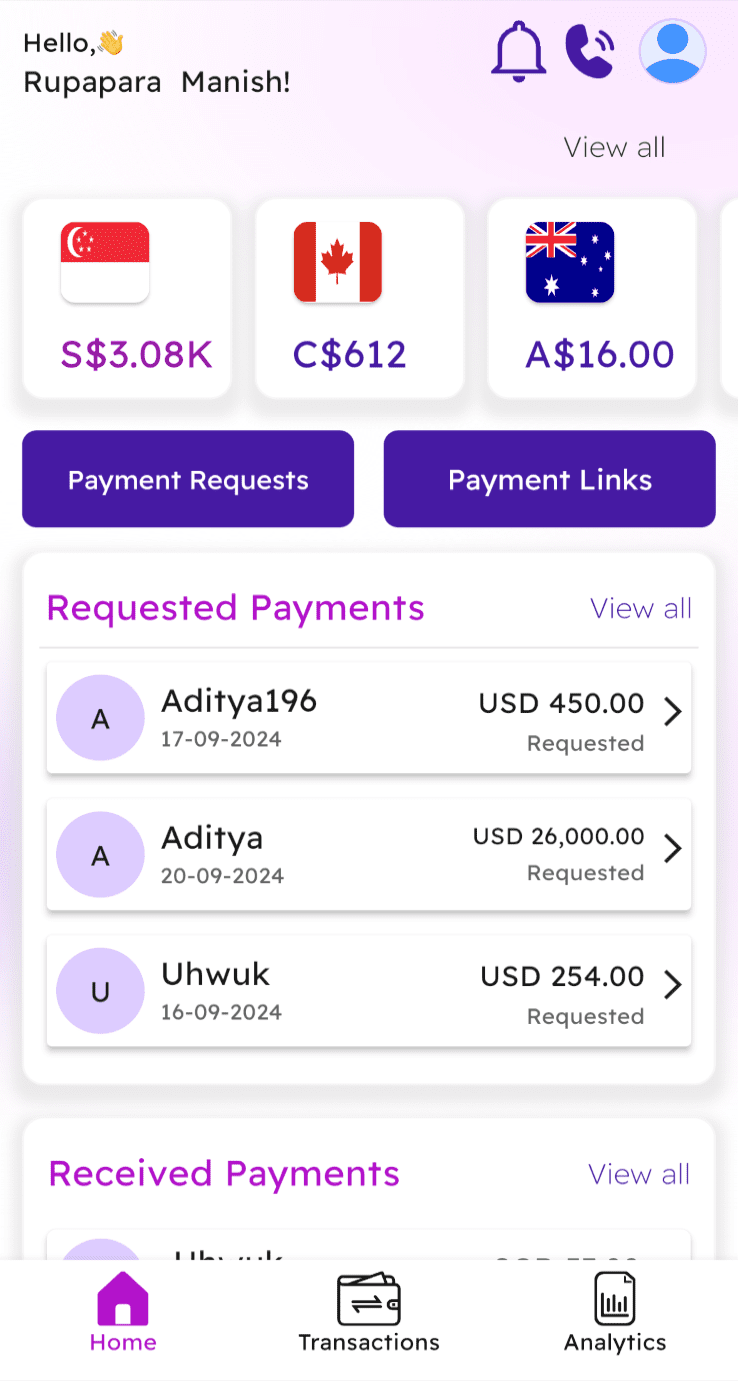Expand the Aditya USD 26,000.00 request chevron
The width and height of the screenshot is (738, 1381).
pos(673,849)
